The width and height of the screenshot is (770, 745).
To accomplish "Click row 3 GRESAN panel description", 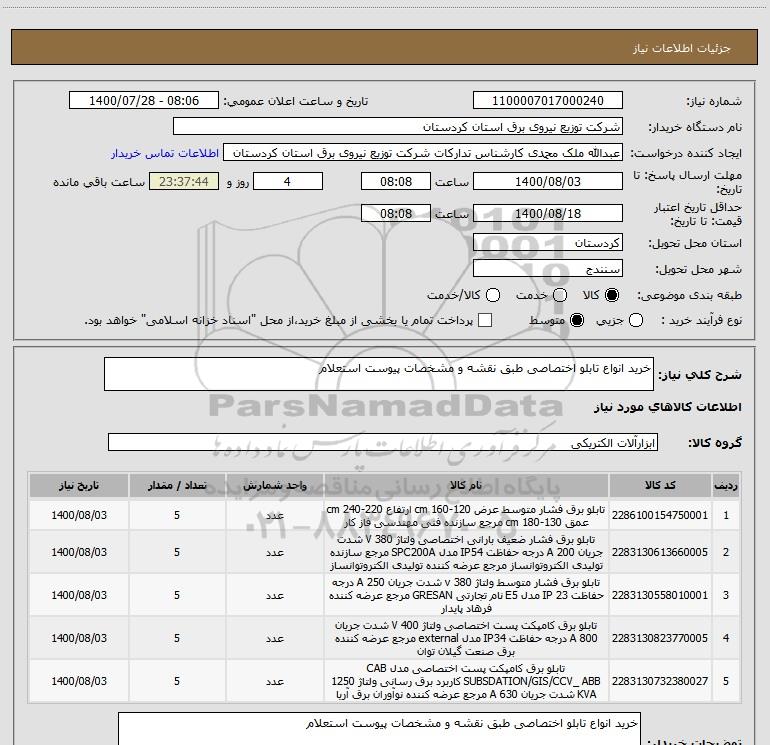I will 466,595.
